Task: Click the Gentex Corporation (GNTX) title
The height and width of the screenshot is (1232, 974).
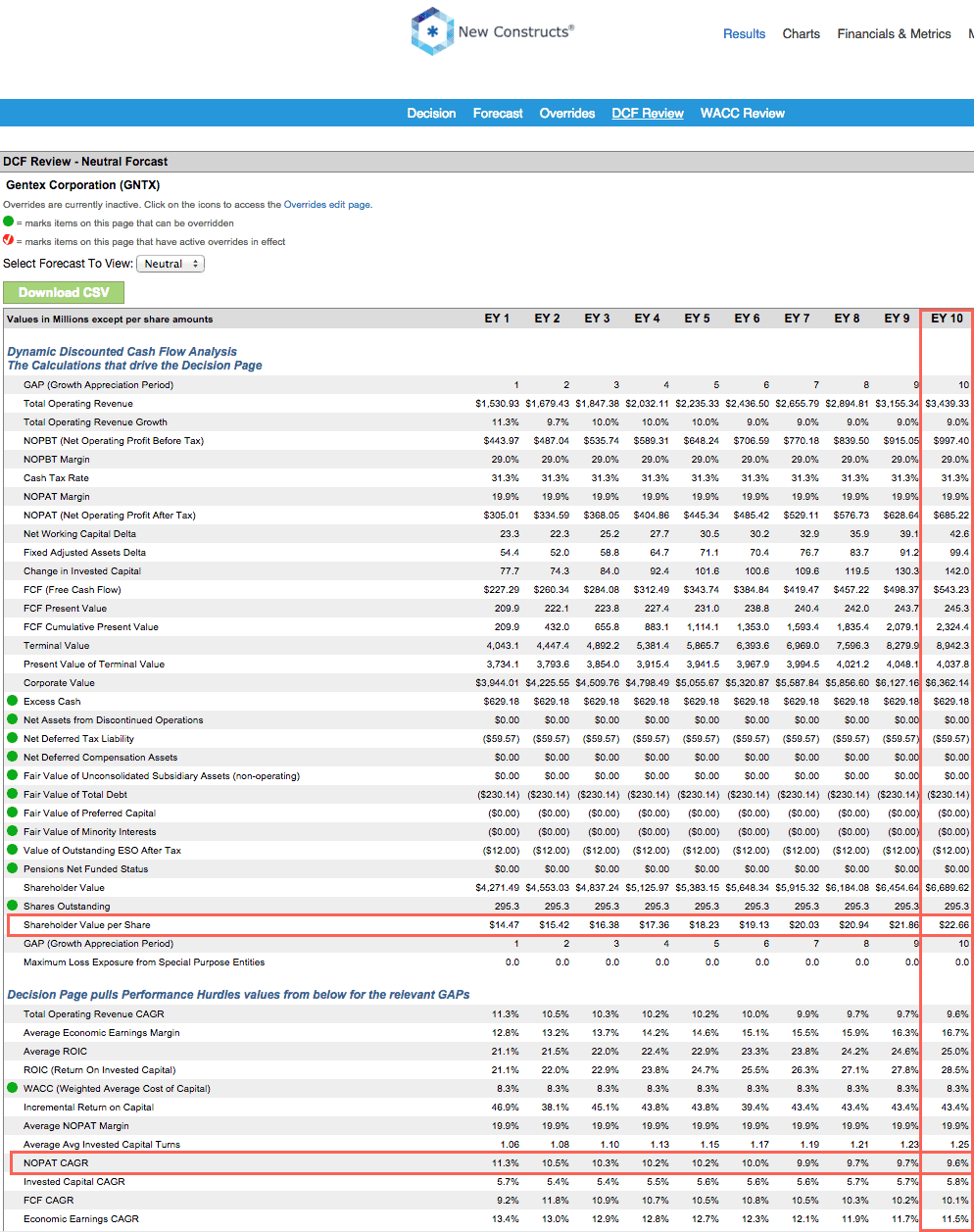Action: [83, 184]
